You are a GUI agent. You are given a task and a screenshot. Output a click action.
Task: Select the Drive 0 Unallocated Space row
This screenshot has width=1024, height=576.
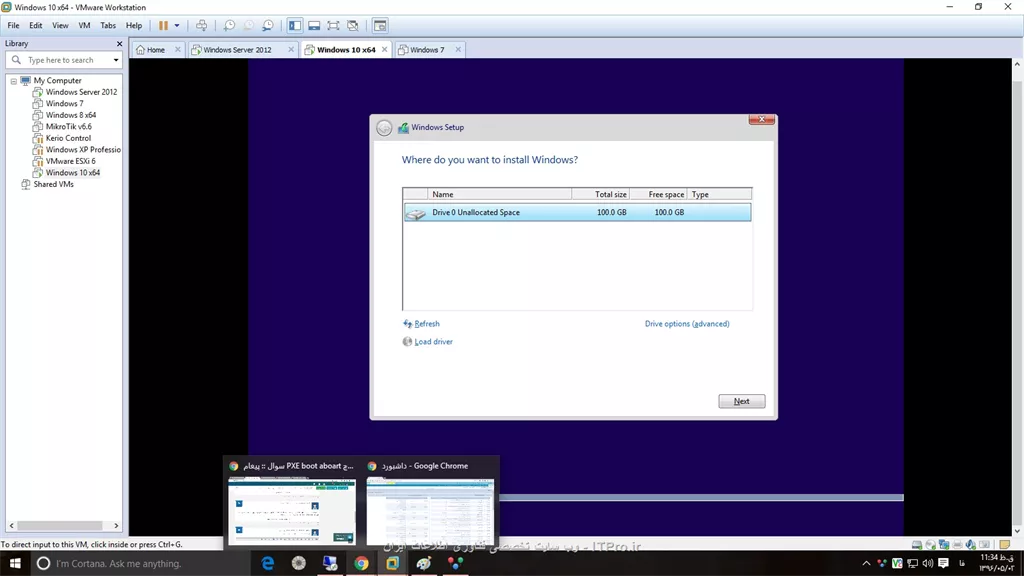tap(577, 212)
